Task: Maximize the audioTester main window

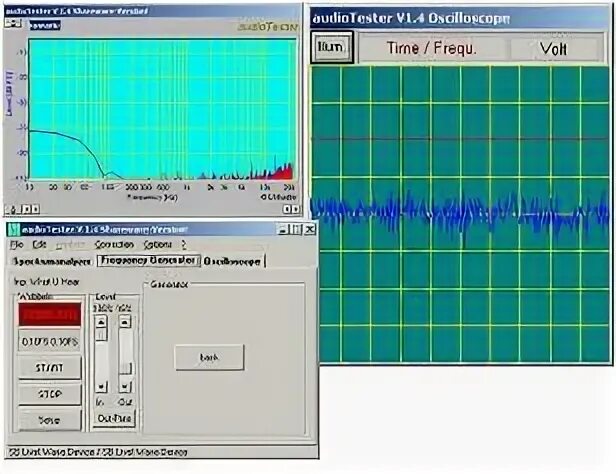Action: pos(296,229)
